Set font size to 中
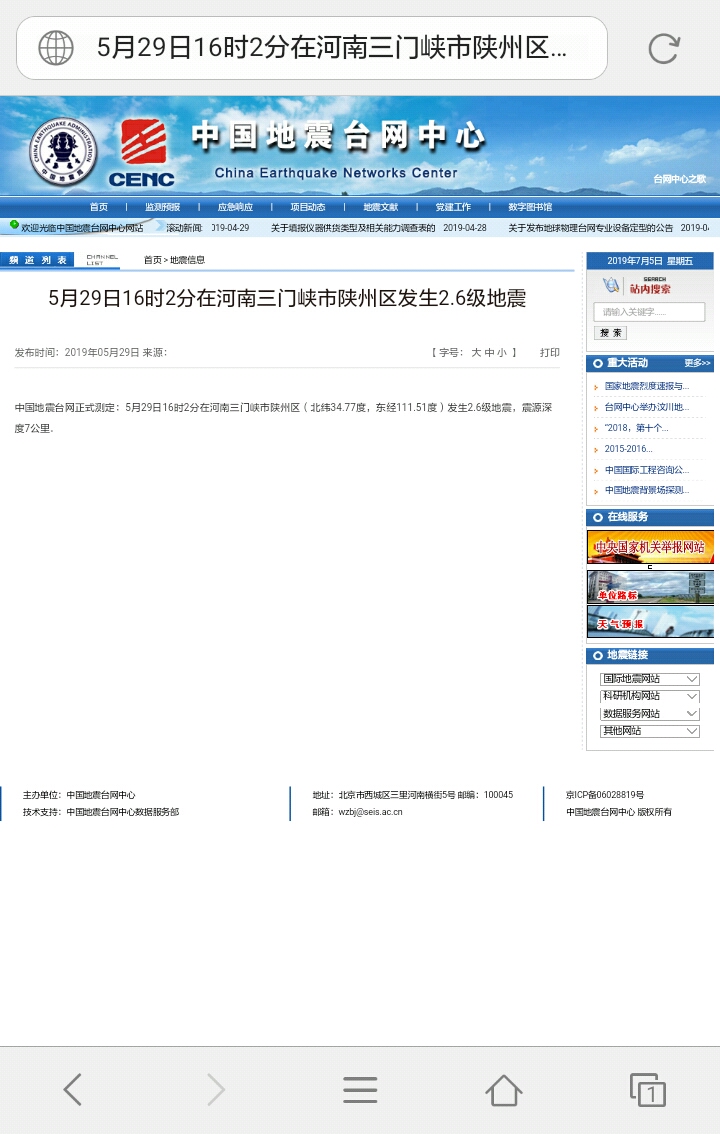This screenshot has height=1134, width=720. [x=489, y=352]
